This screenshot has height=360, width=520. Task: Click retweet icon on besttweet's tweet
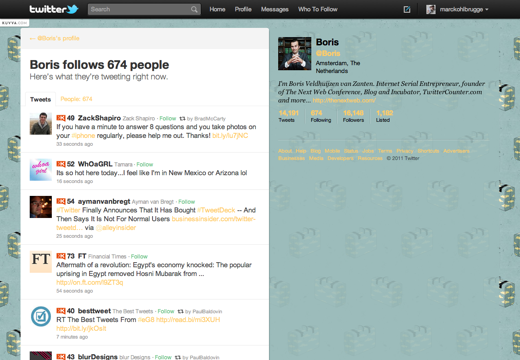[x=180, y=311]
